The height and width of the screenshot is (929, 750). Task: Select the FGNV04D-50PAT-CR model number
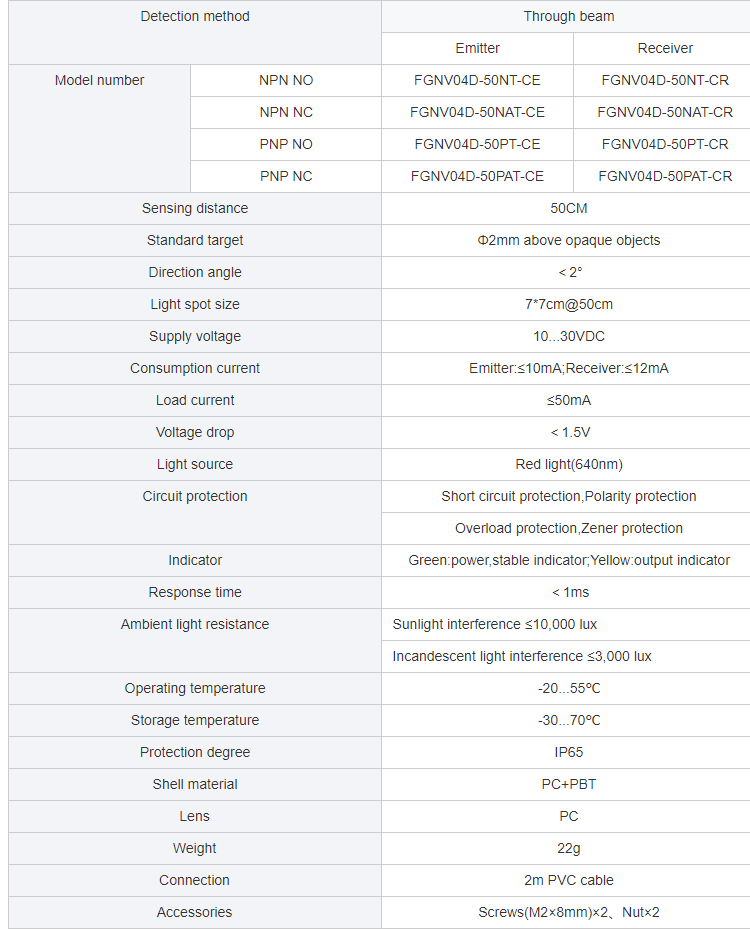tap(665, 176)
